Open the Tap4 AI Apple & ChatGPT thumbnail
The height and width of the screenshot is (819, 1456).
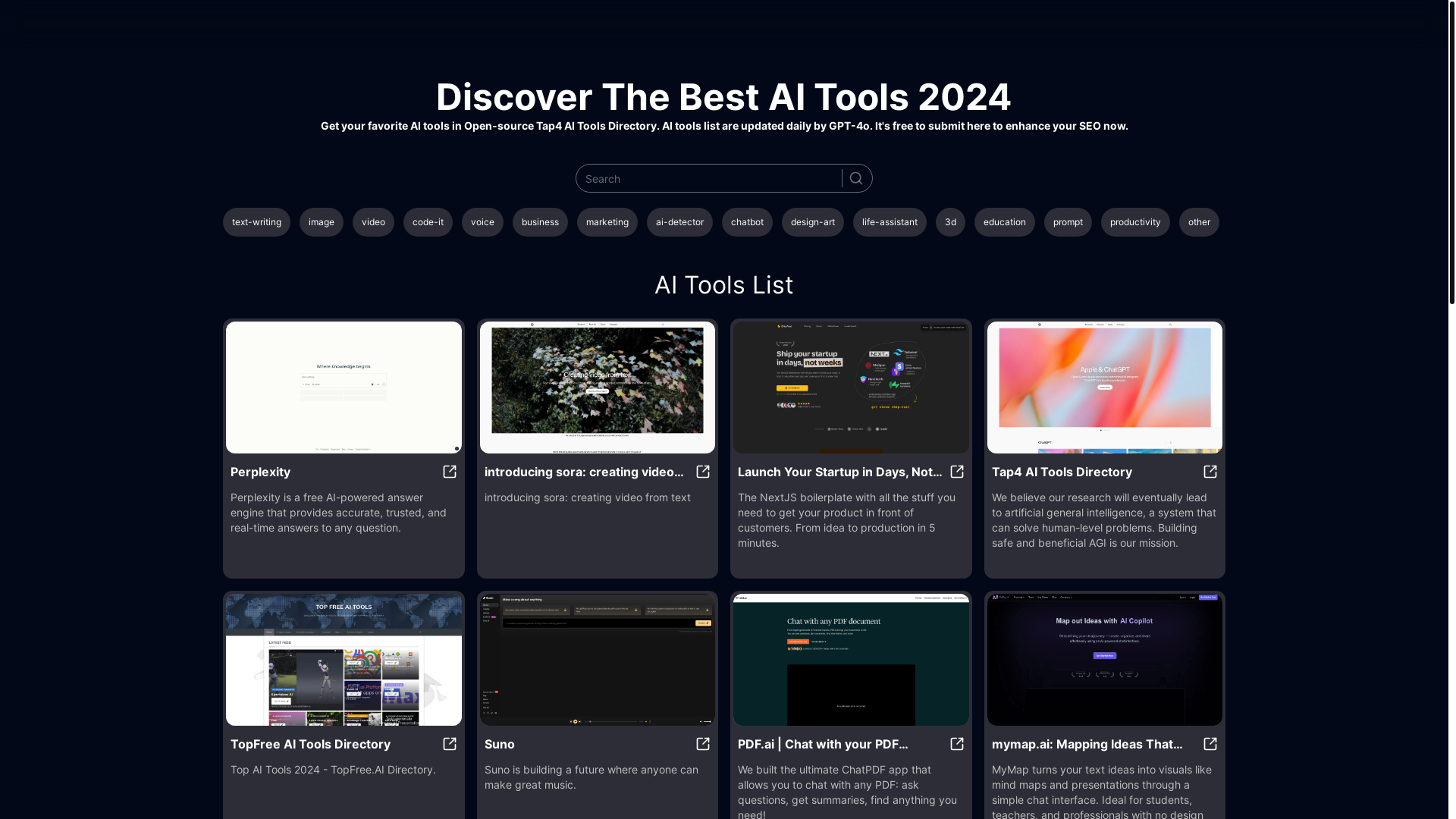coord(1105,388)
